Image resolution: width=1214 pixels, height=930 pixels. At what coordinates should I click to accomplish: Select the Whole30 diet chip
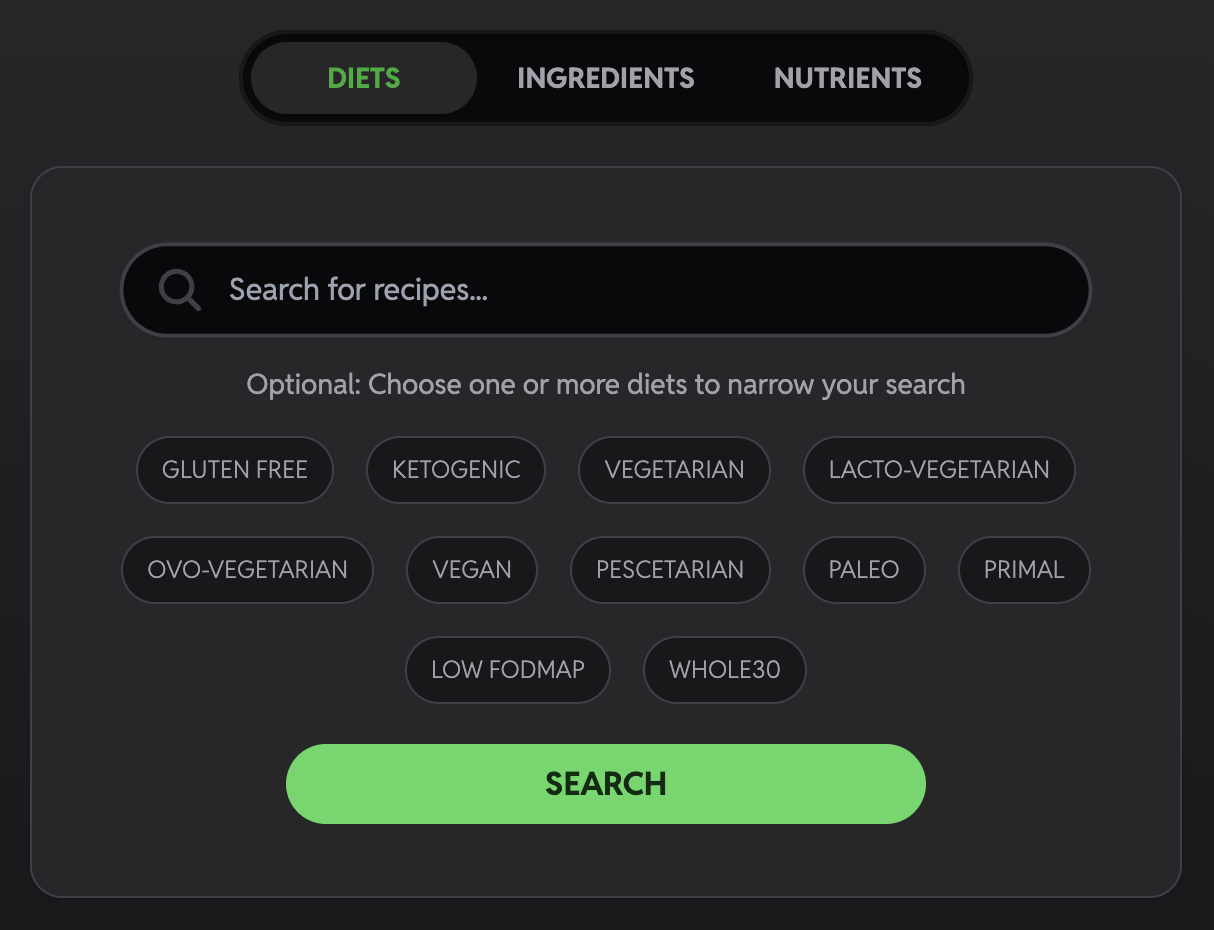(x=724, y=670)
